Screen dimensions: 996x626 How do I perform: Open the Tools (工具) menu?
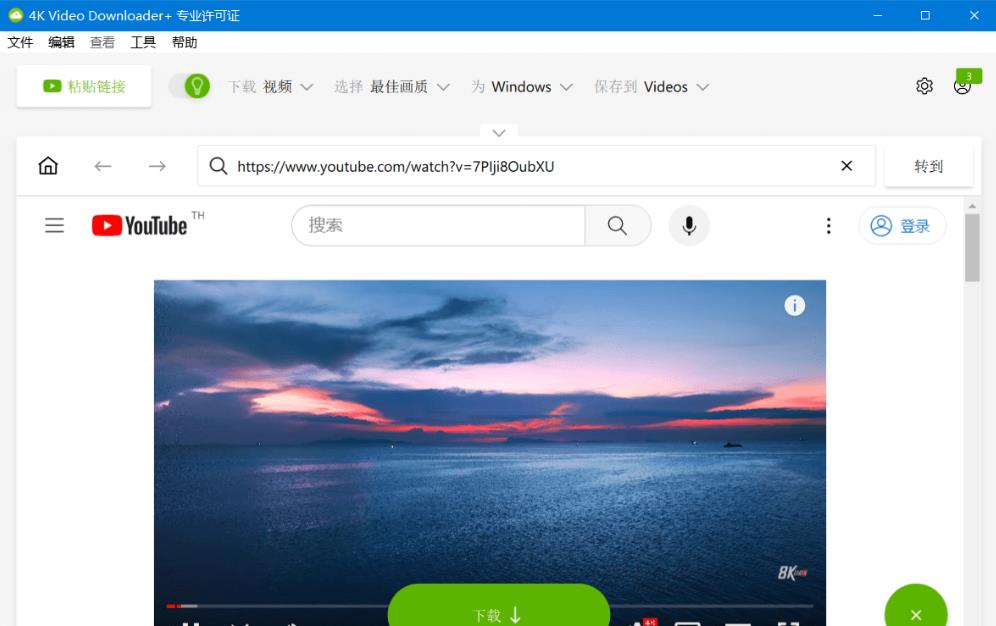(x=143, y=42)
